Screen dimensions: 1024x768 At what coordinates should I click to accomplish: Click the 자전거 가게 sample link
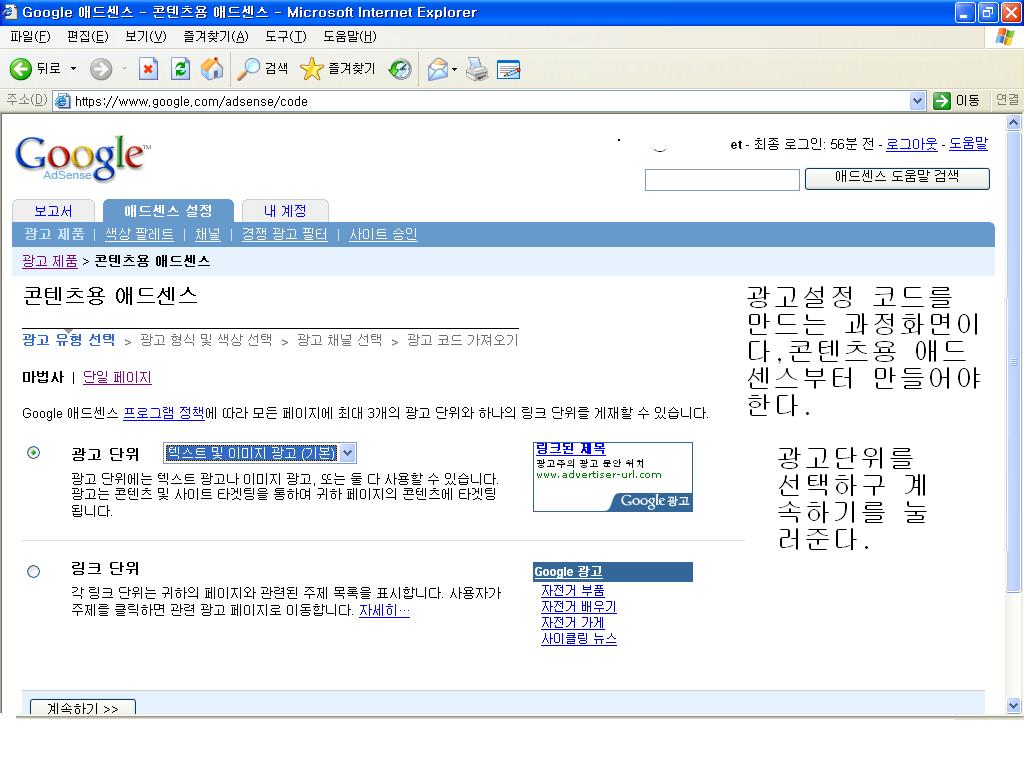point(573,622)
